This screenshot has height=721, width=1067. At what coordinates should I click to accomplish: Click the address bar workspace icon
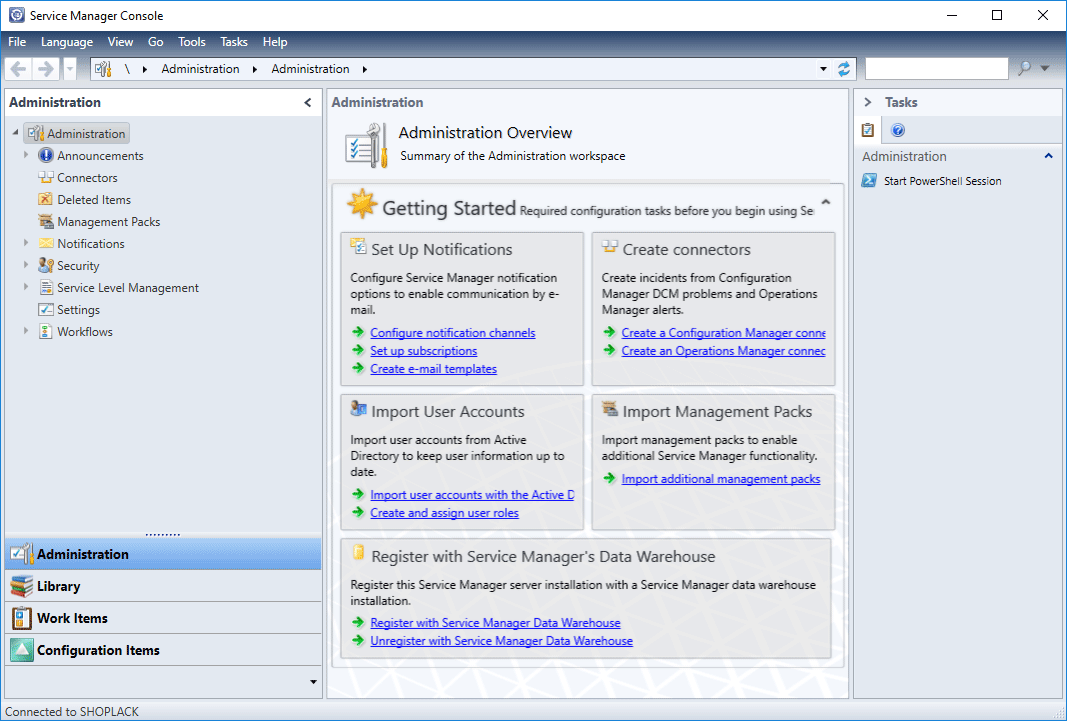pos(103,69)
